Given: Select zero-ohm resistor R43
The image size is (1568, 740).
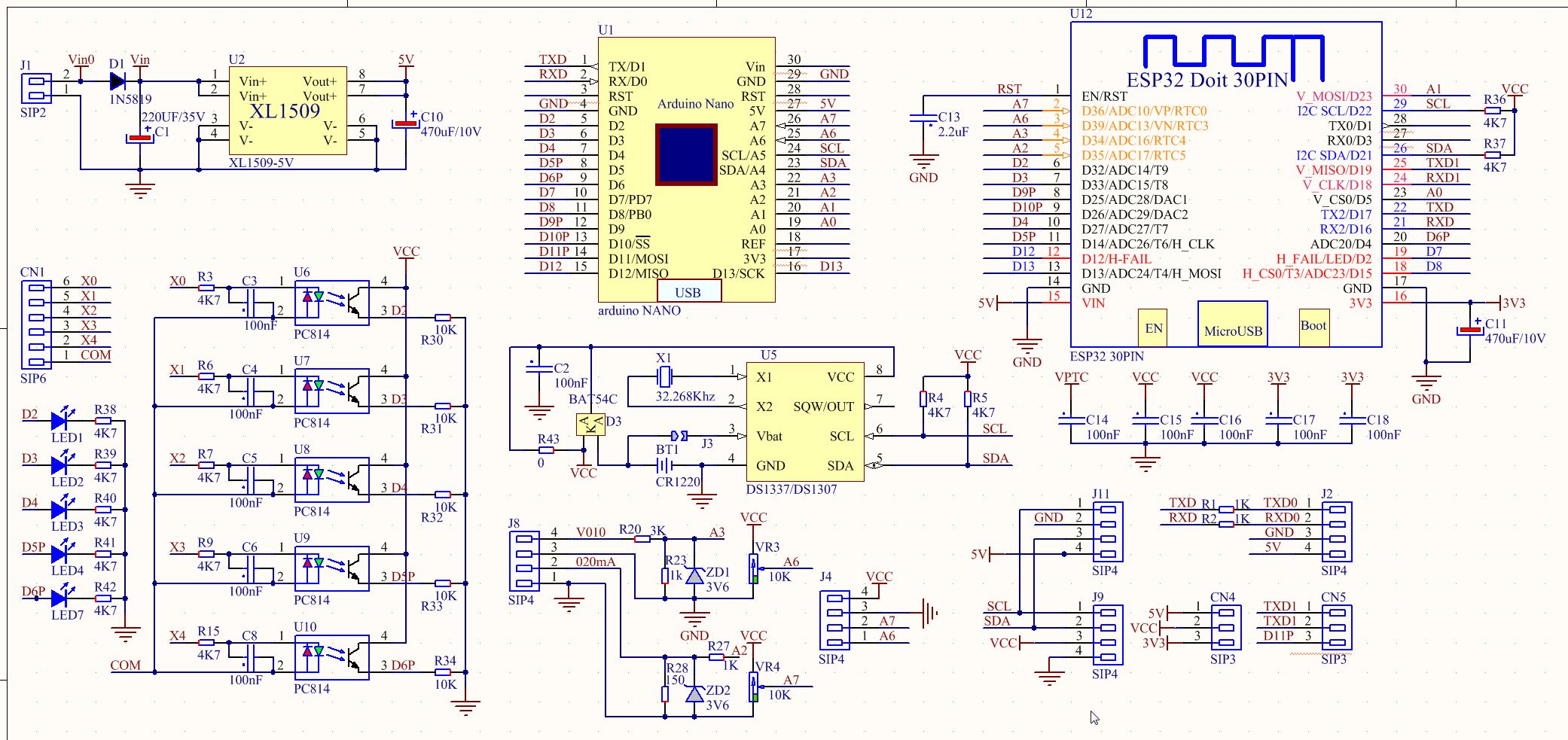Looking at the screenshot, I should tap(547, 450).
